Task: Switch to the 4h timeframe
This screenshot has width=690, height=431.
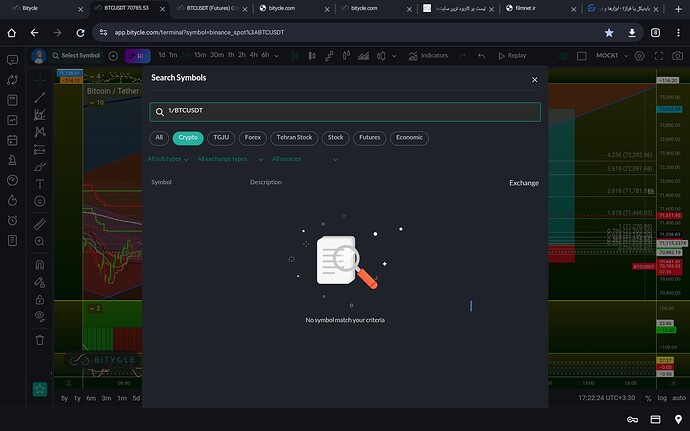Action: pos(253,55)
